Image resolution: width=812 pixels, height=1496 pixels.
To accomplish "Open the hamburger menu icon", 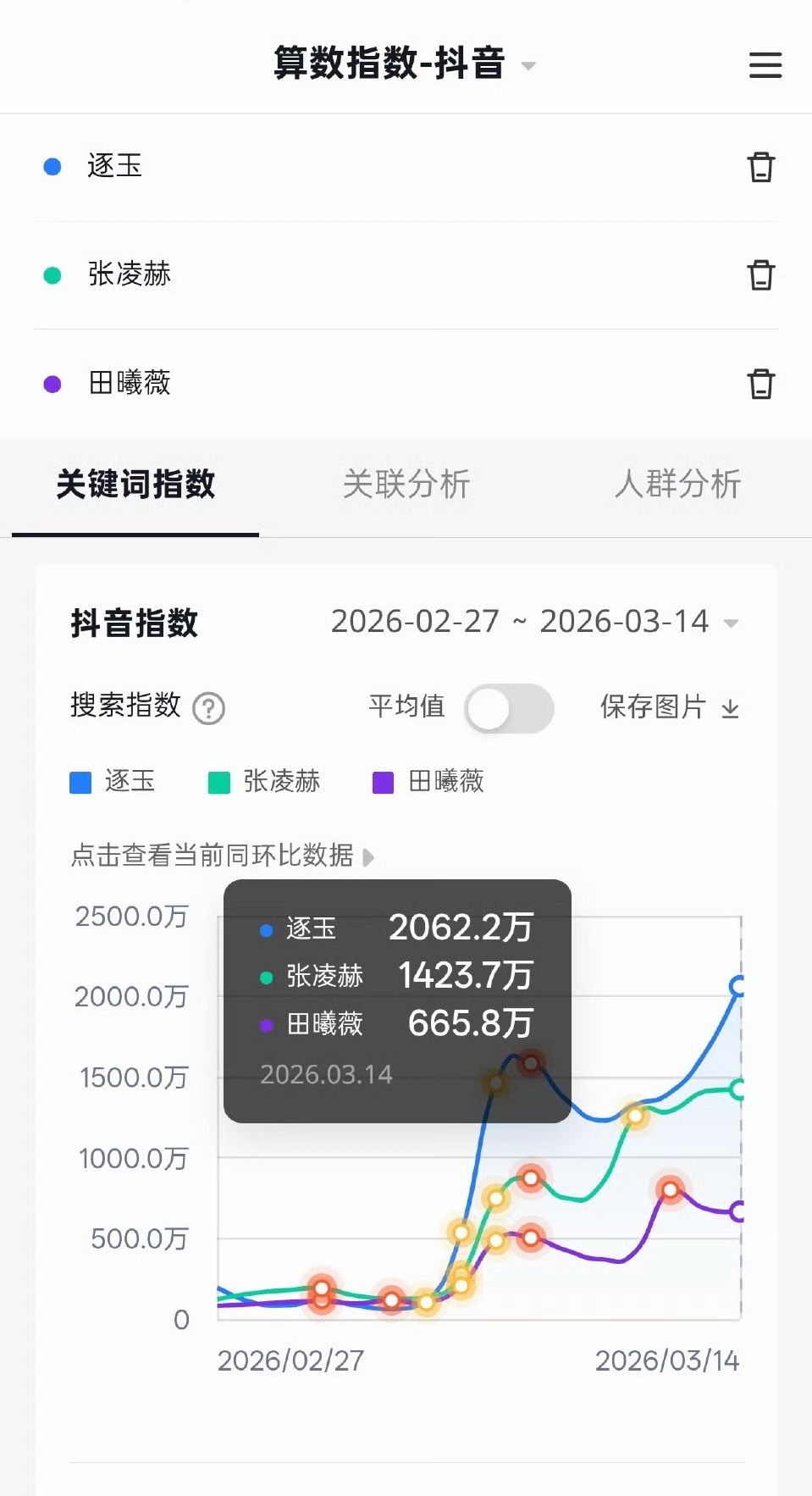I will pos(765,65).
